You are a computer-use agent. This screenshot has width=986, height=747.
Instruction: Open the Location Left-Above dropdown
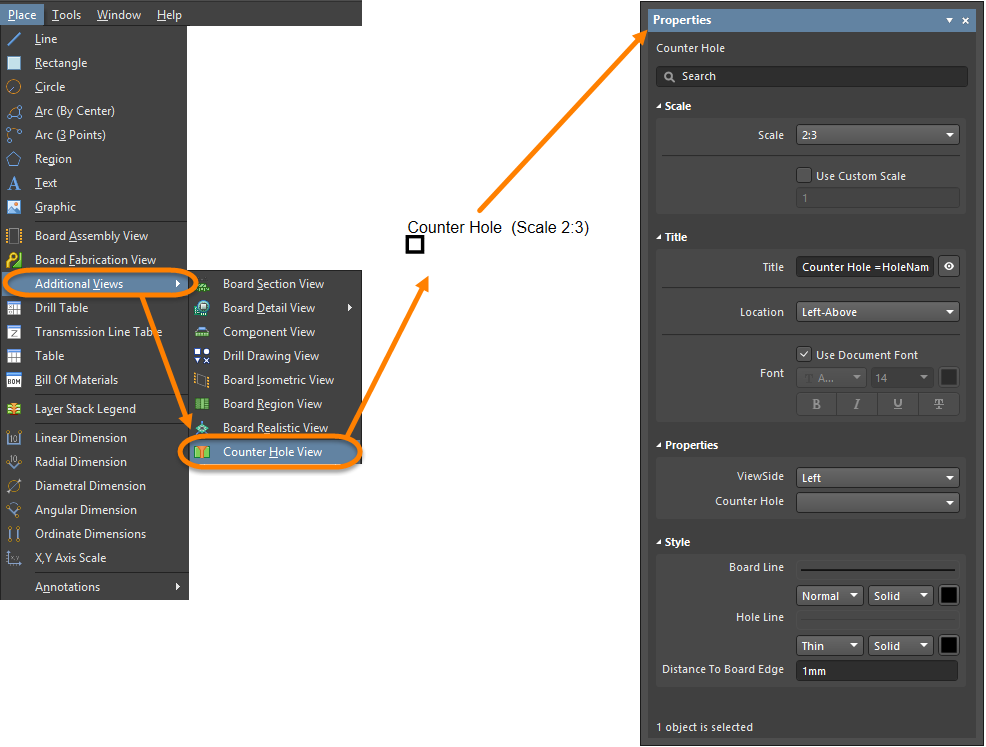tap(877, 312)
